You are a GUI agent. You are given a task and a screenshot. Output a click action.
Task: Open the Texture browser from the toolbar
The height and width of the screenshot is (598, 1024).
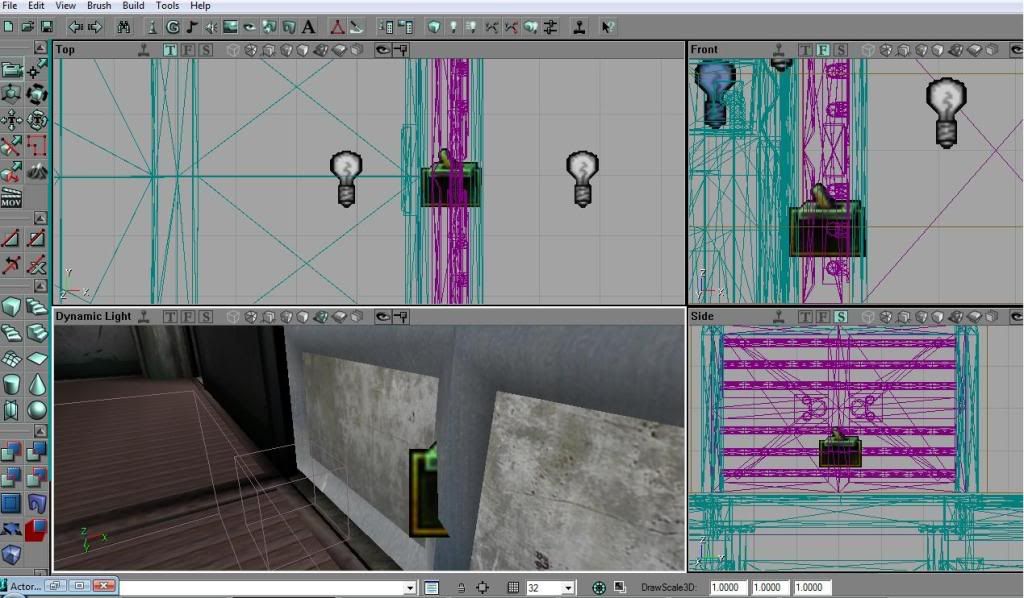(229, 27)
